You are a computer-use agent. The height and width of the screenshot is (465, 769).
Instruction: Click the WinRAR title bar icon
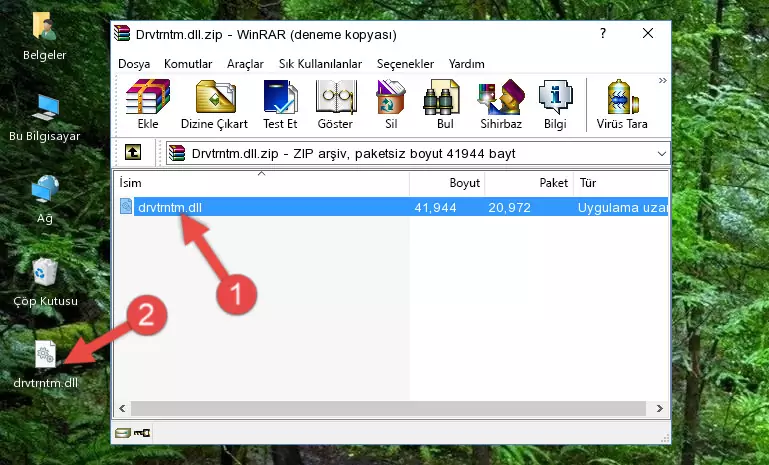122,34
